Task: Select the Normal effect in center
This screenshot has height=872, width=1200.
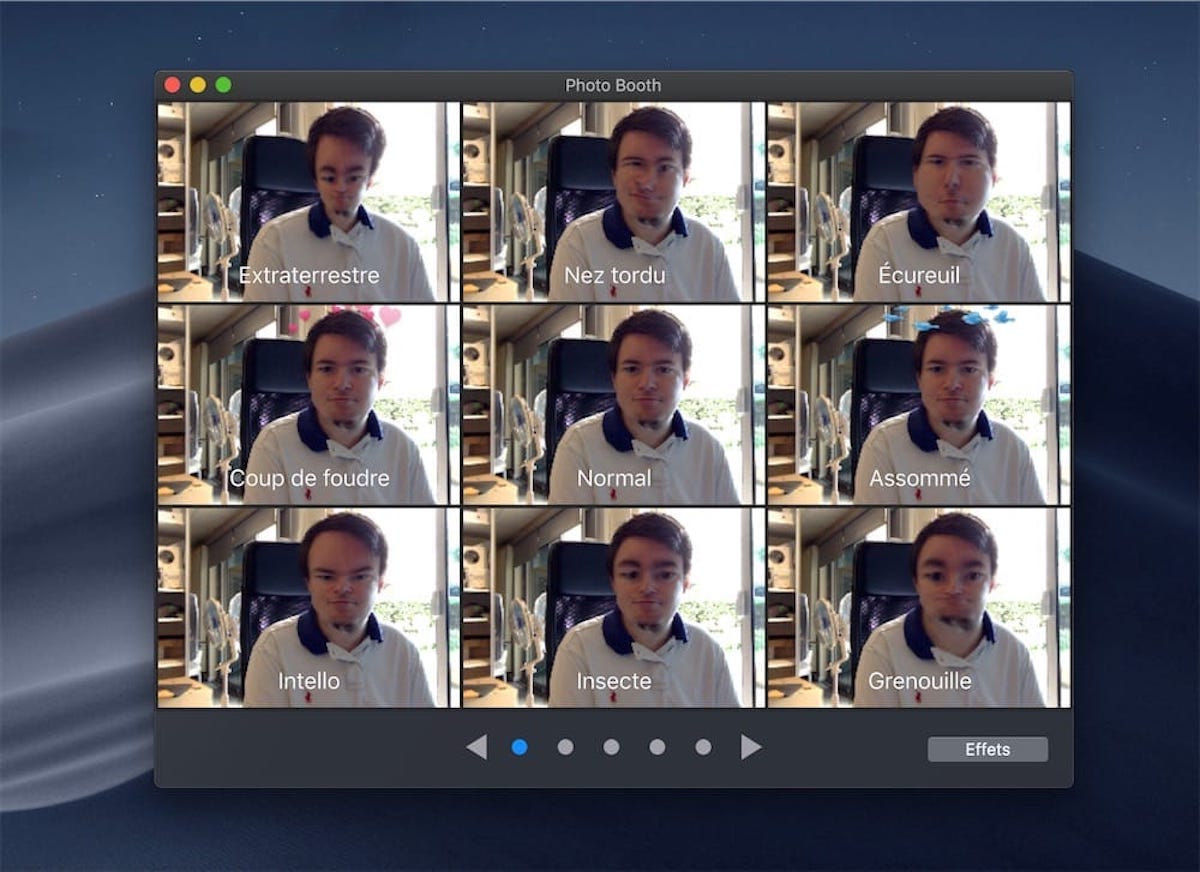Action: (613, 405)
